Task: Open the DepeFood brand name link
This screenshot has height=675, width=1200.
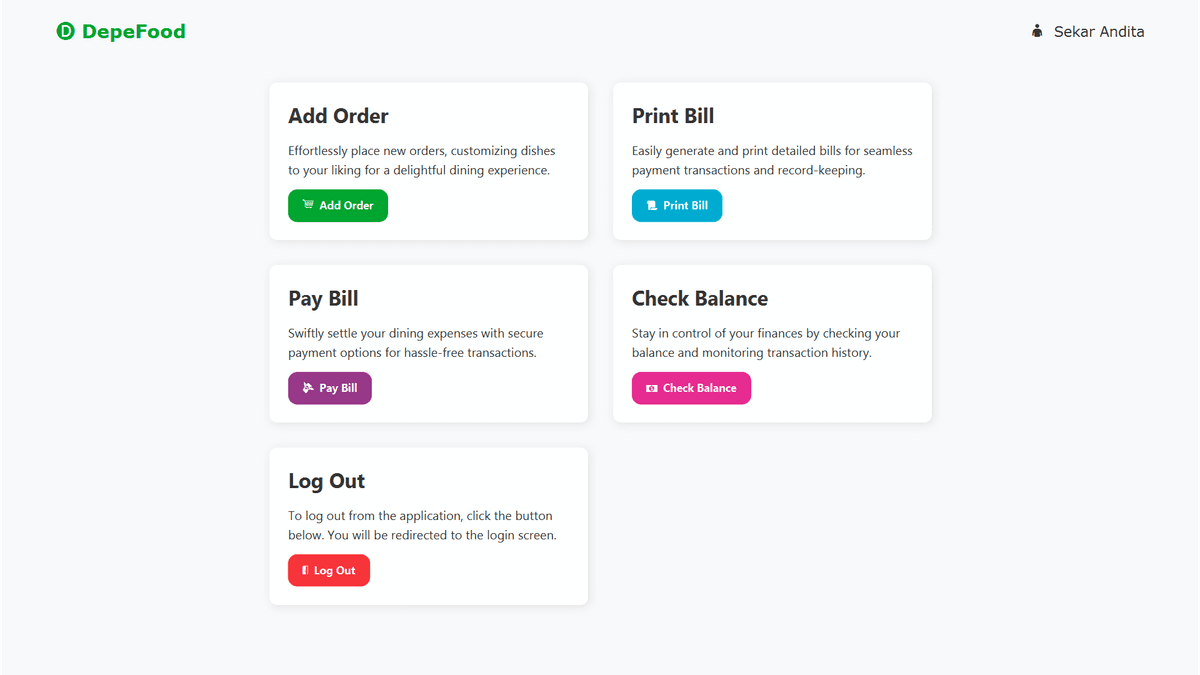Action: click(x=134, y=32)
